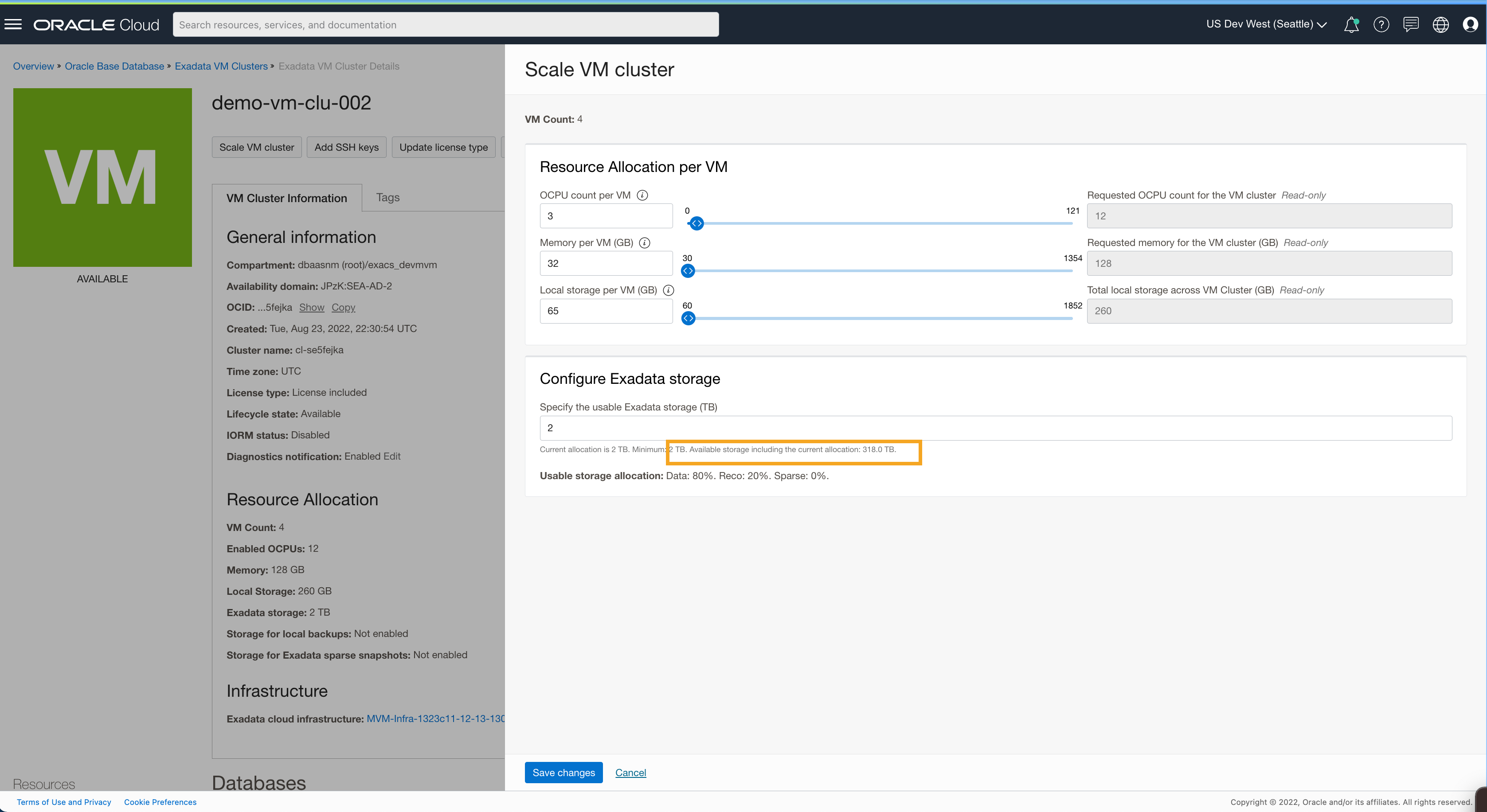Show the hidden OCID value
Image resolution: width=1487 pixels, height=812 pixels.
tap(311, 307)
